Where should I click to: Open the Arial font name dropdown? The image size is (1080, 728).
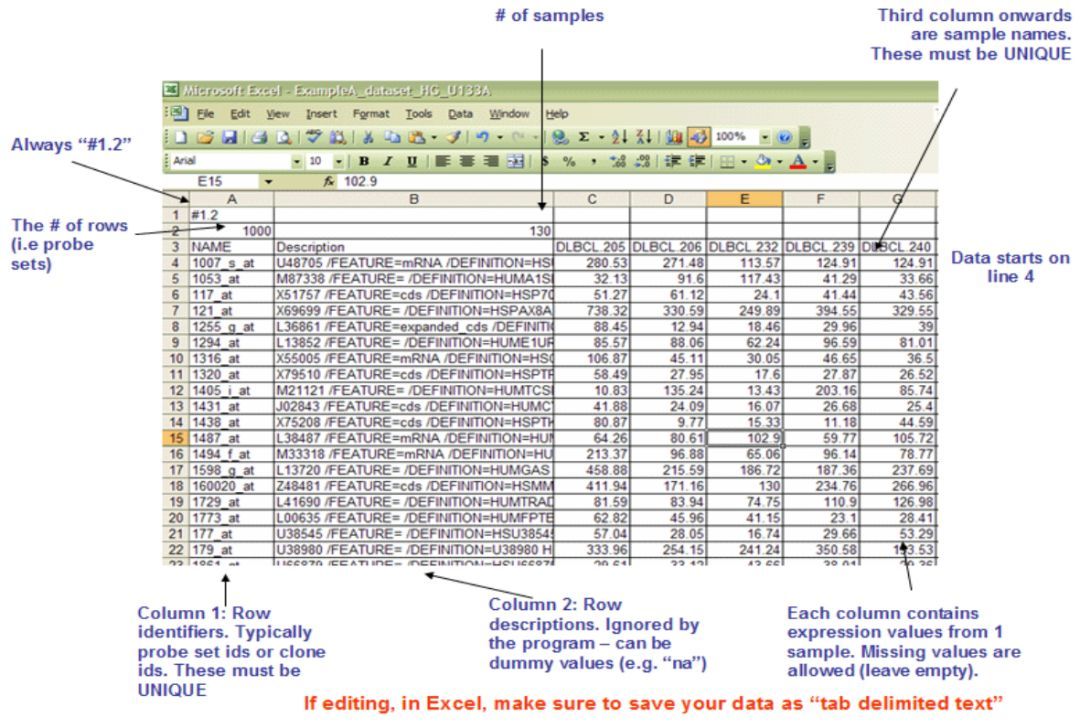tap(296, 162)
